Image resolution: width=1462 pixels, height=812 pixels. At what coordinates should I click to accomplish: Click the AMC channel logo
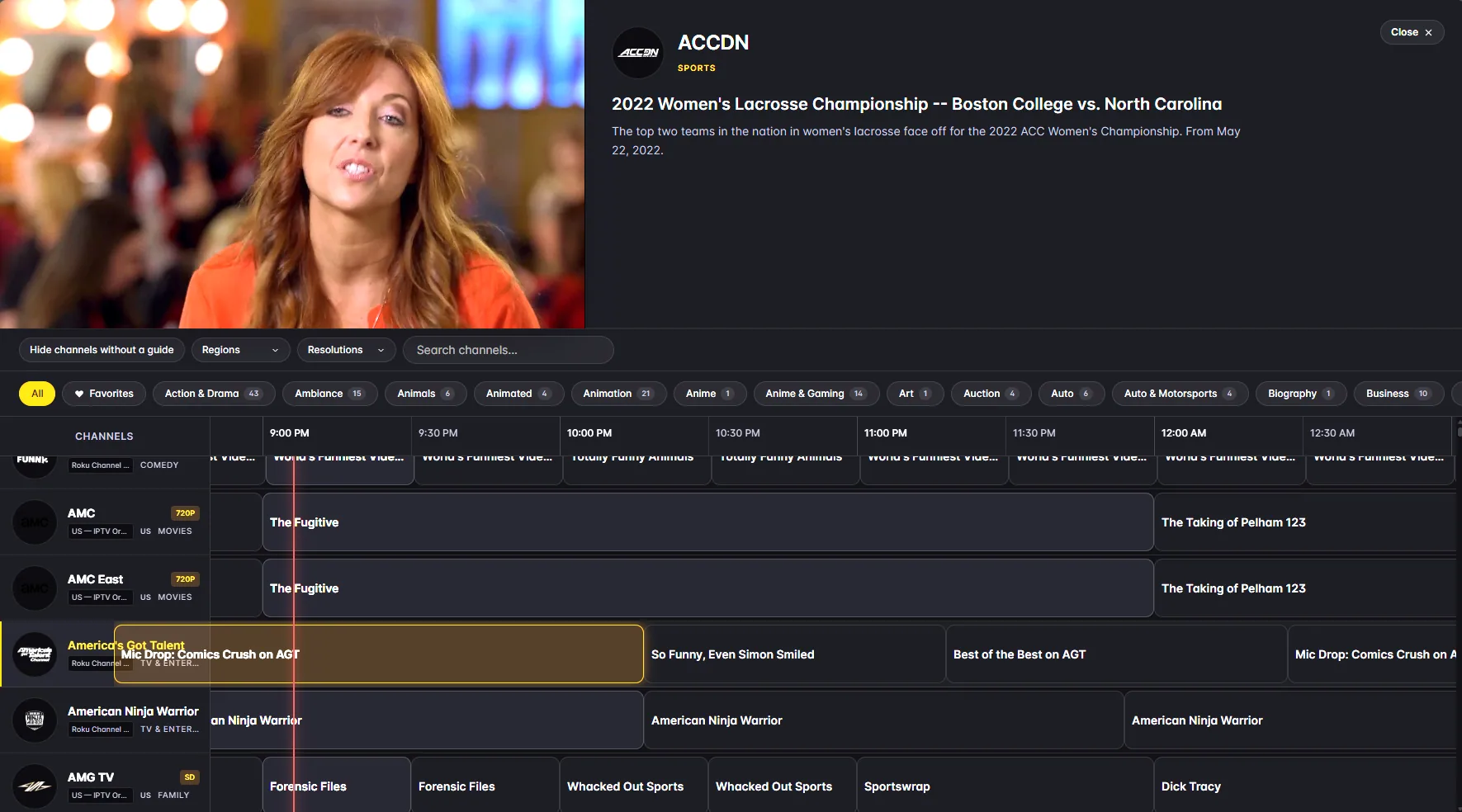point(35,522)
